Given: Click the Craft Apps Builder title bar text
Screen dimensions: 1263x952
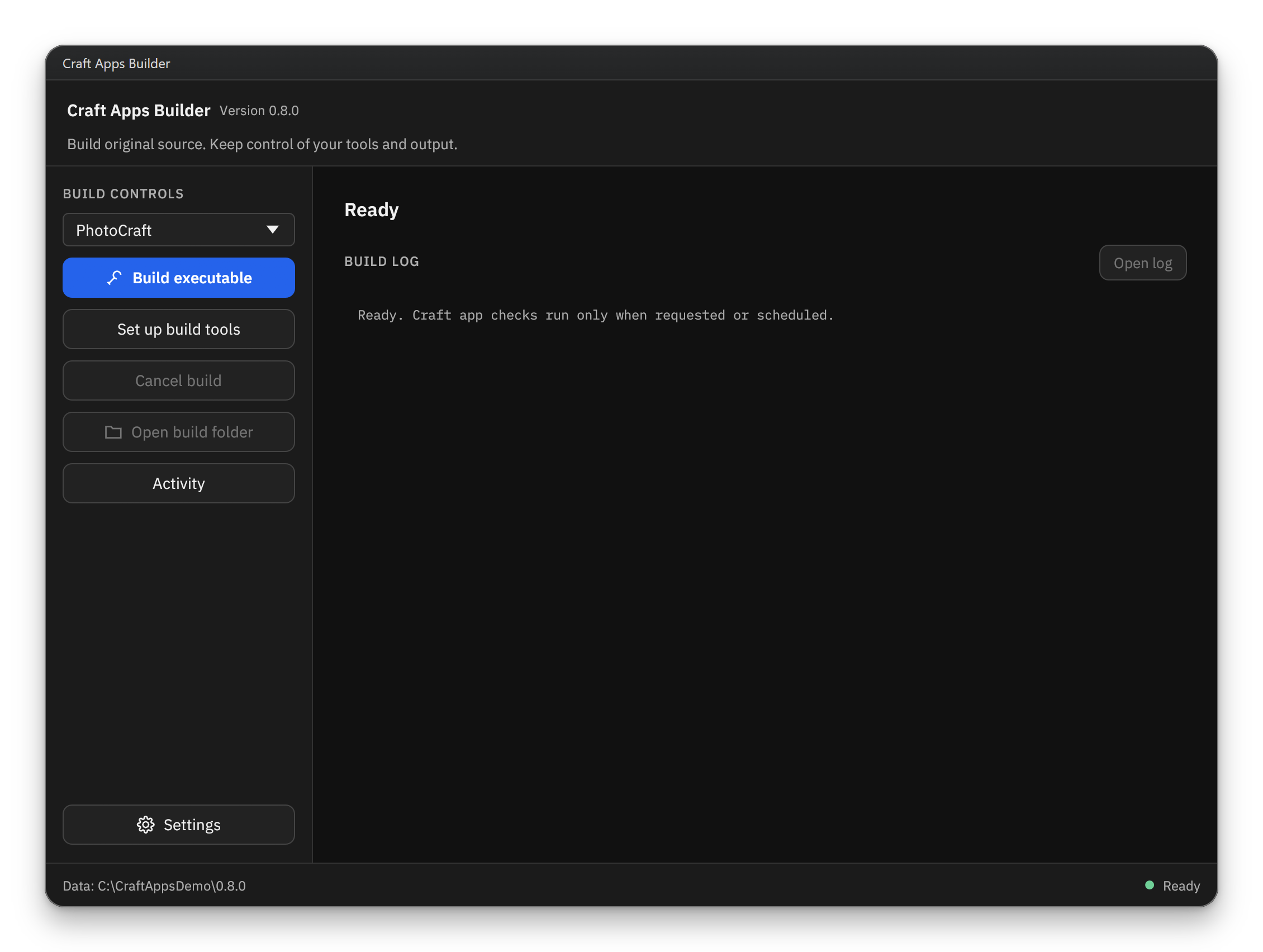Looking at the screenshot, I should coord(116,63).
